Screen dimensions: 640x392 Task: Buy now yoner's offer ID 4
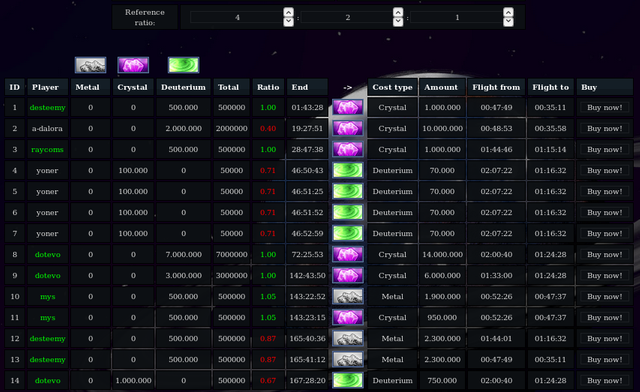click(604, 170)
